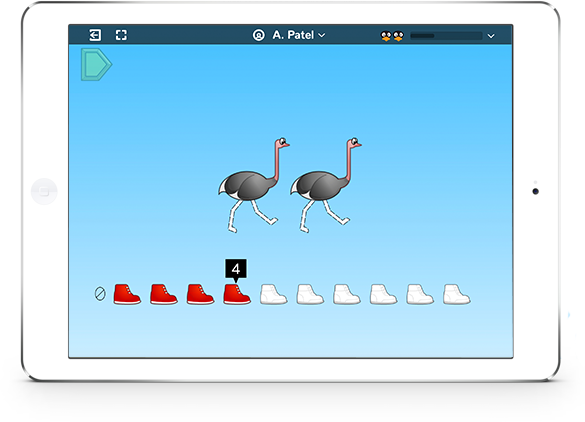This screenshot has width=585, height=422.
Task: Select the first red shoe
Action: (127, 294)
